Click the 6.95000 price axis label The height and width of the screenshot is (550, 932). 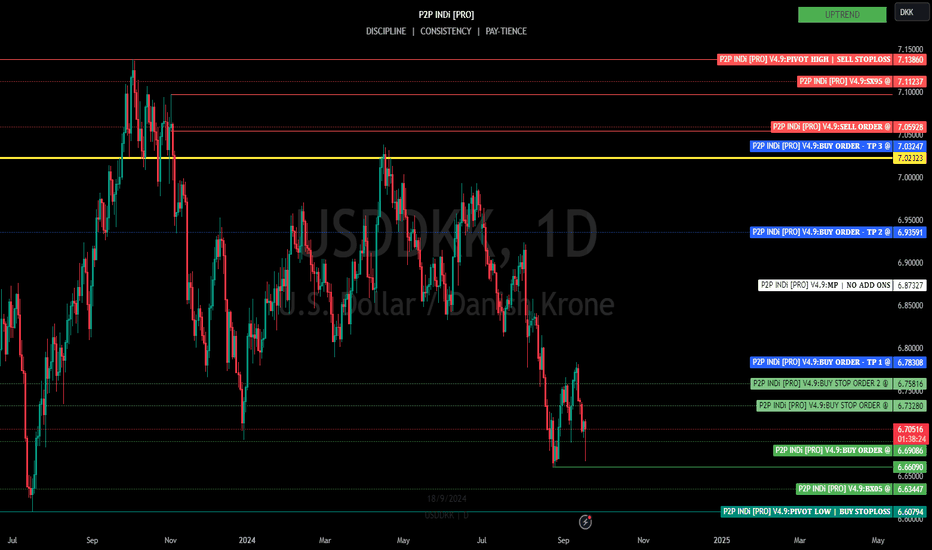[x=910, y=220]
